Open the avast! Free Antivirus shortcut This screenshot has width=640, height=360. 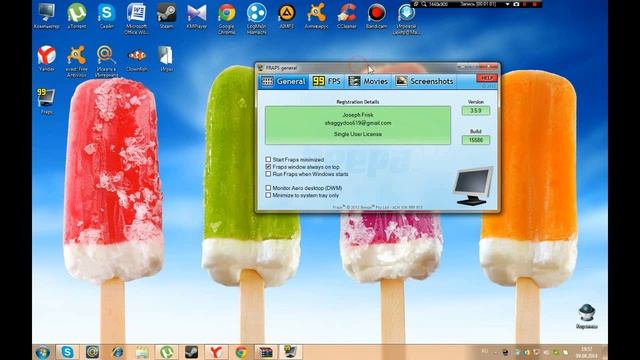[x=76, y=61]
